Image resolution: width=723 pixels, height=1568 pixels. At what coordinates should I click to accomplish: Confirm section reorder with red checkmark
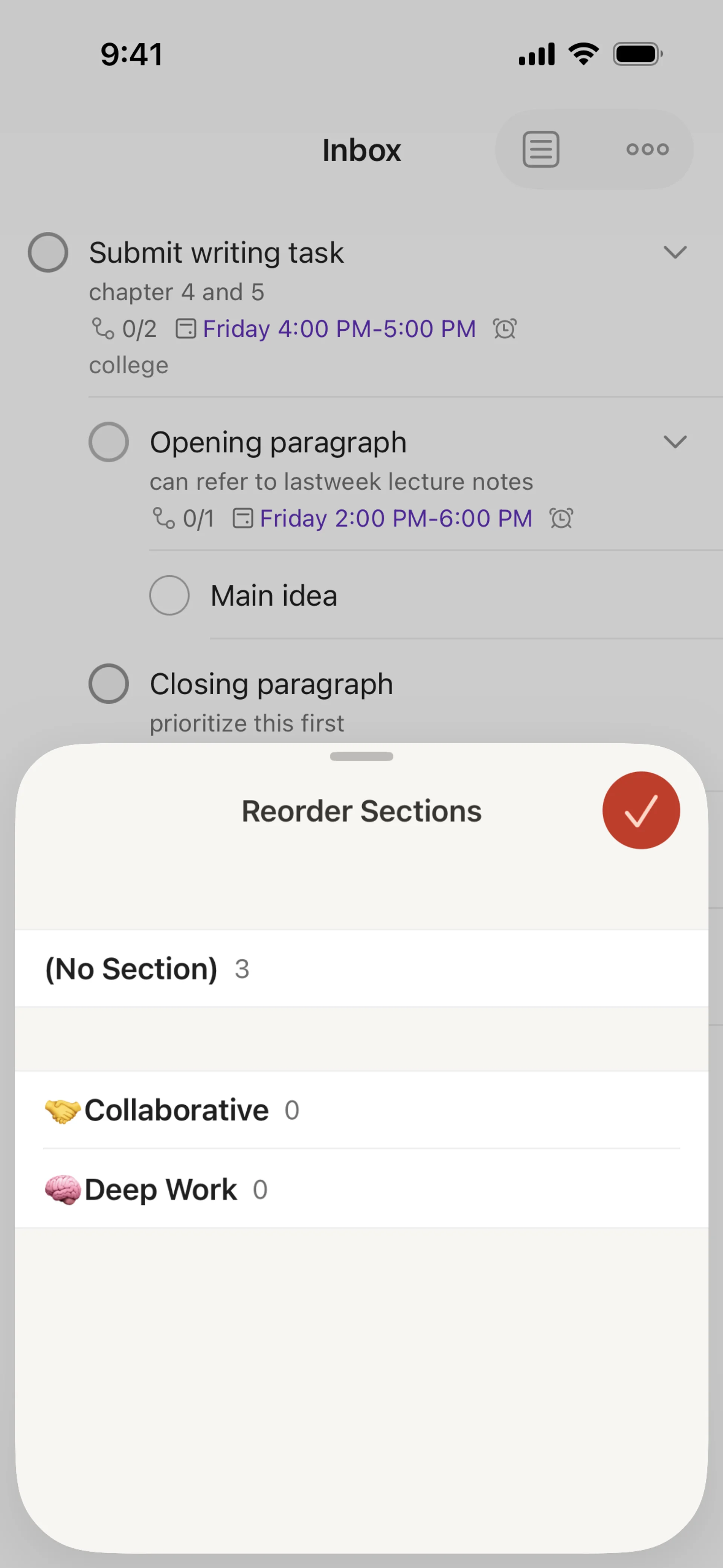coord(641,810)
